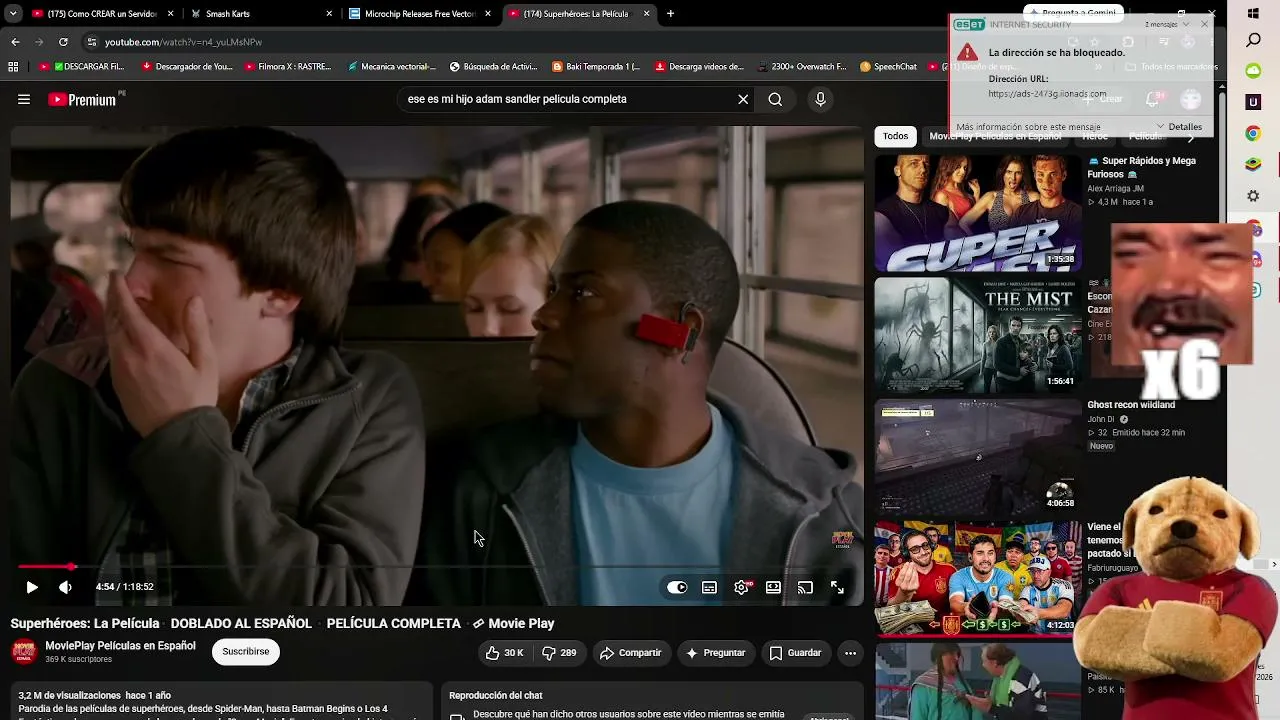Screen dimensions: 1280x720
Task: Open the Windows Start menu
Action: 1254,14
